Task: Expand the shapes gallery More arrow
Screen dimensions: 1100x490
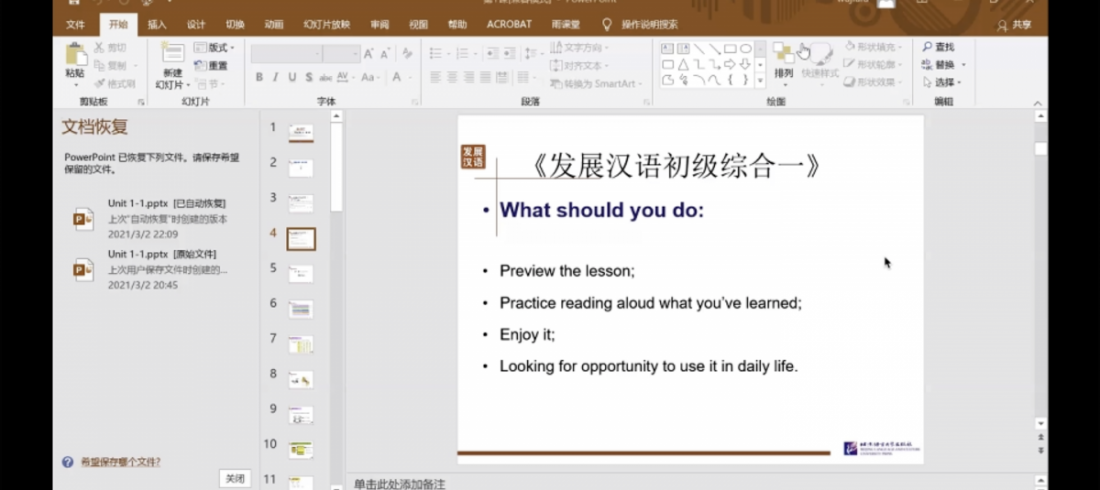Action: click(x=760, y=81)
